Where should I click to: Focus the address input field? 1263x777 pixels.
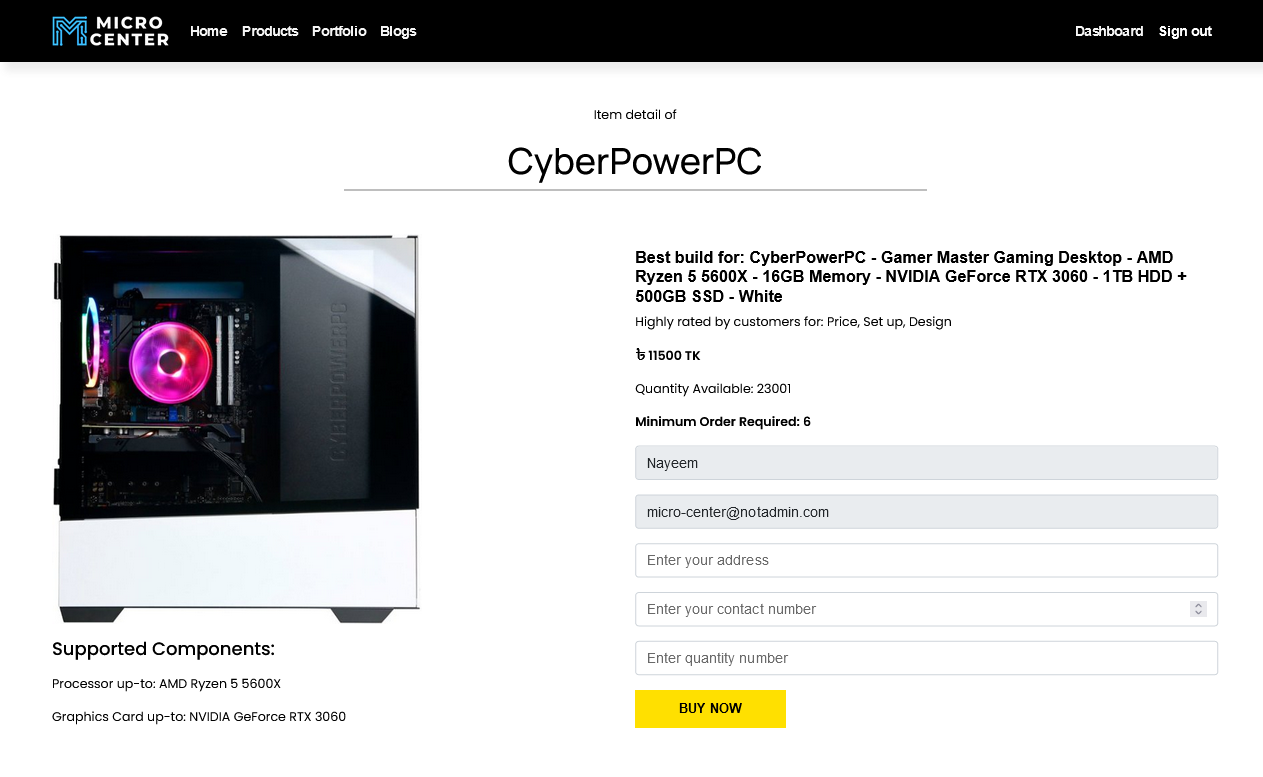[926, 560]
